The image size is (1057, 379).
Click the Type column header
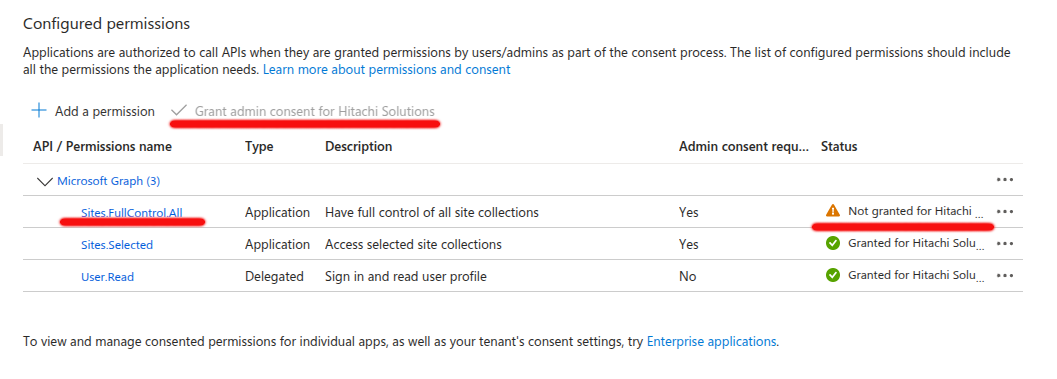click(259, 146)
